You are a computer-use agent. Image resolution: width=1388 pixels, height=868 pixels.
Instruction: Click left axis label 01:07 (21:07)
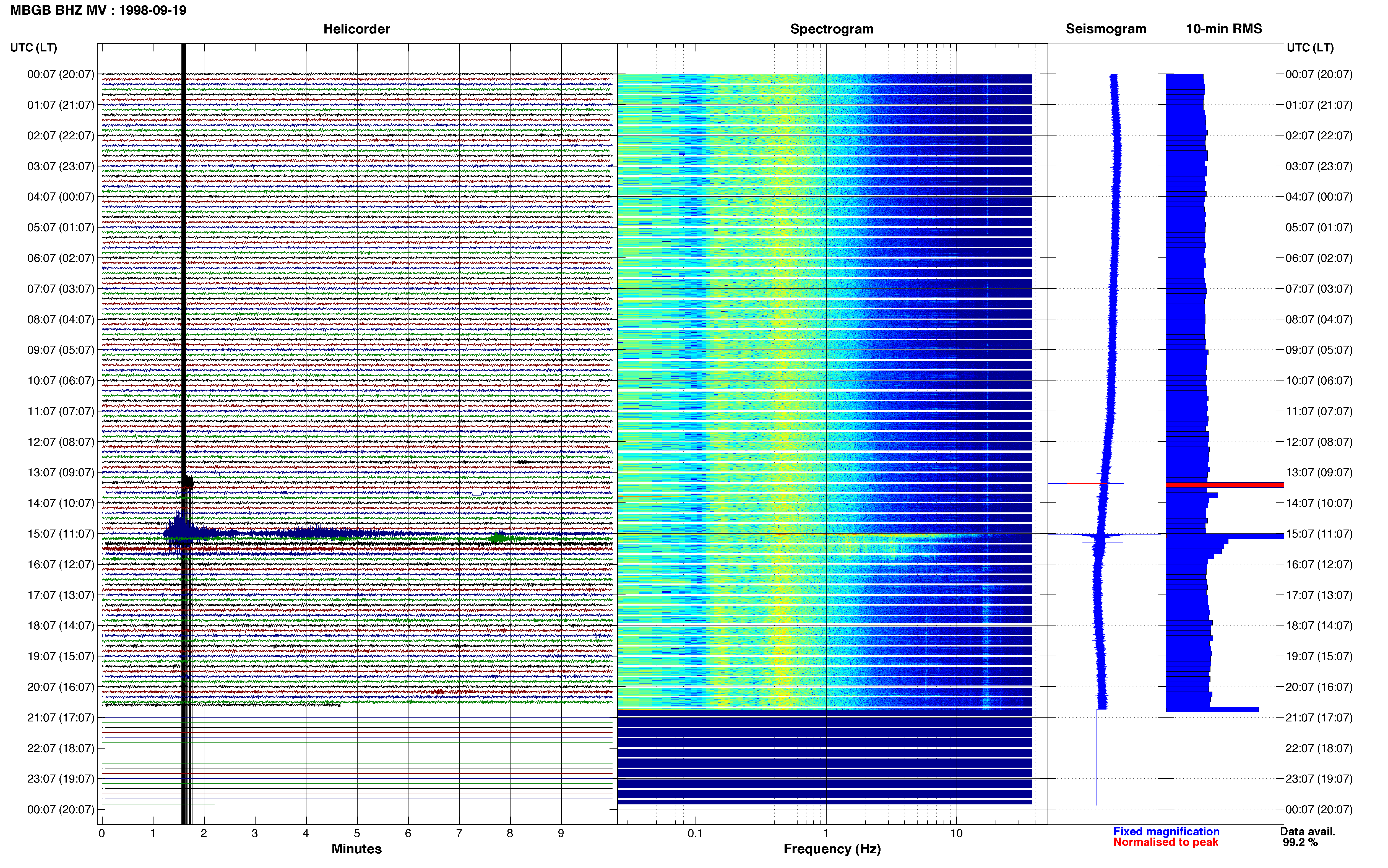point(61,105)
